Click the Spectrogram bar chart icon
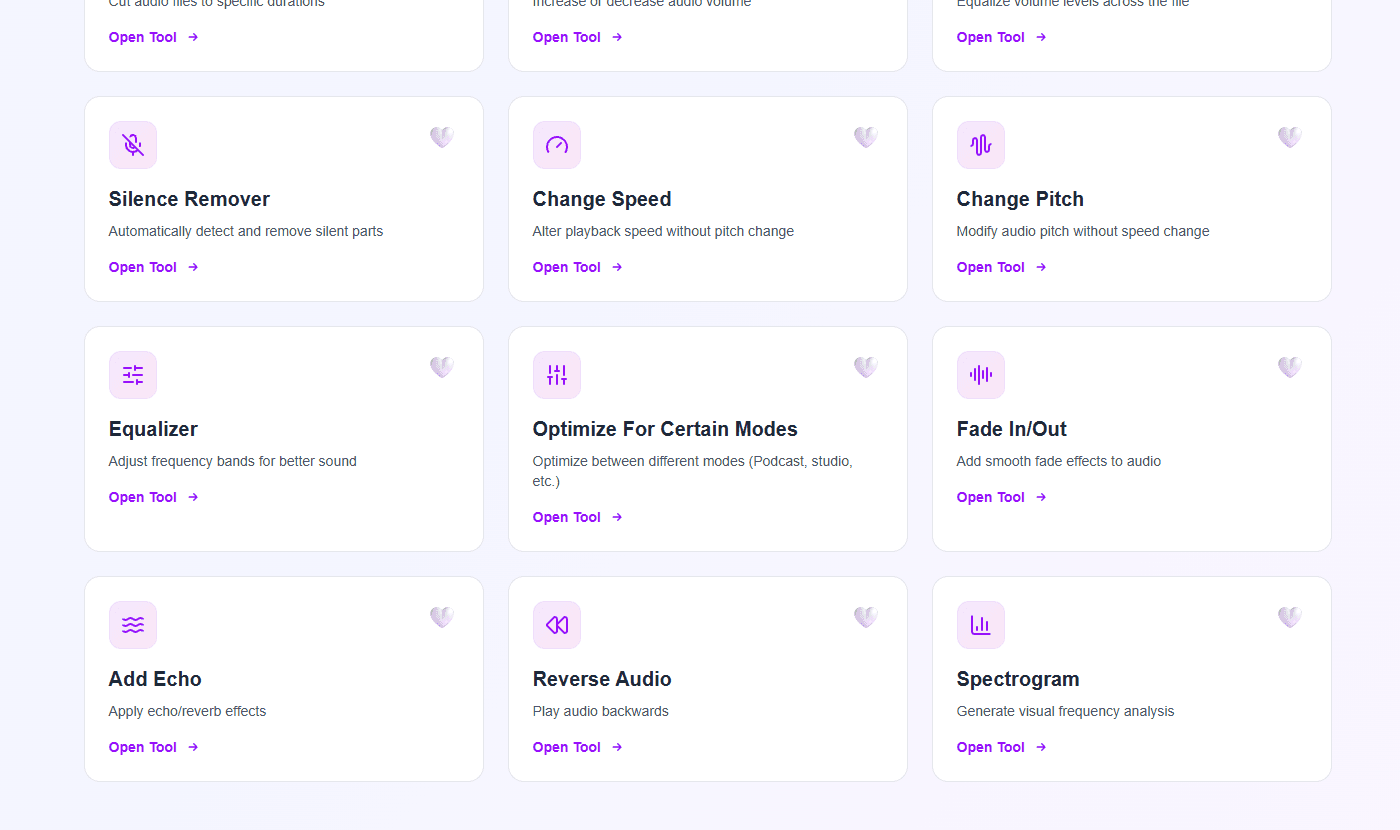This screenshot has width=1400, height=830. (x=981, y=625)
